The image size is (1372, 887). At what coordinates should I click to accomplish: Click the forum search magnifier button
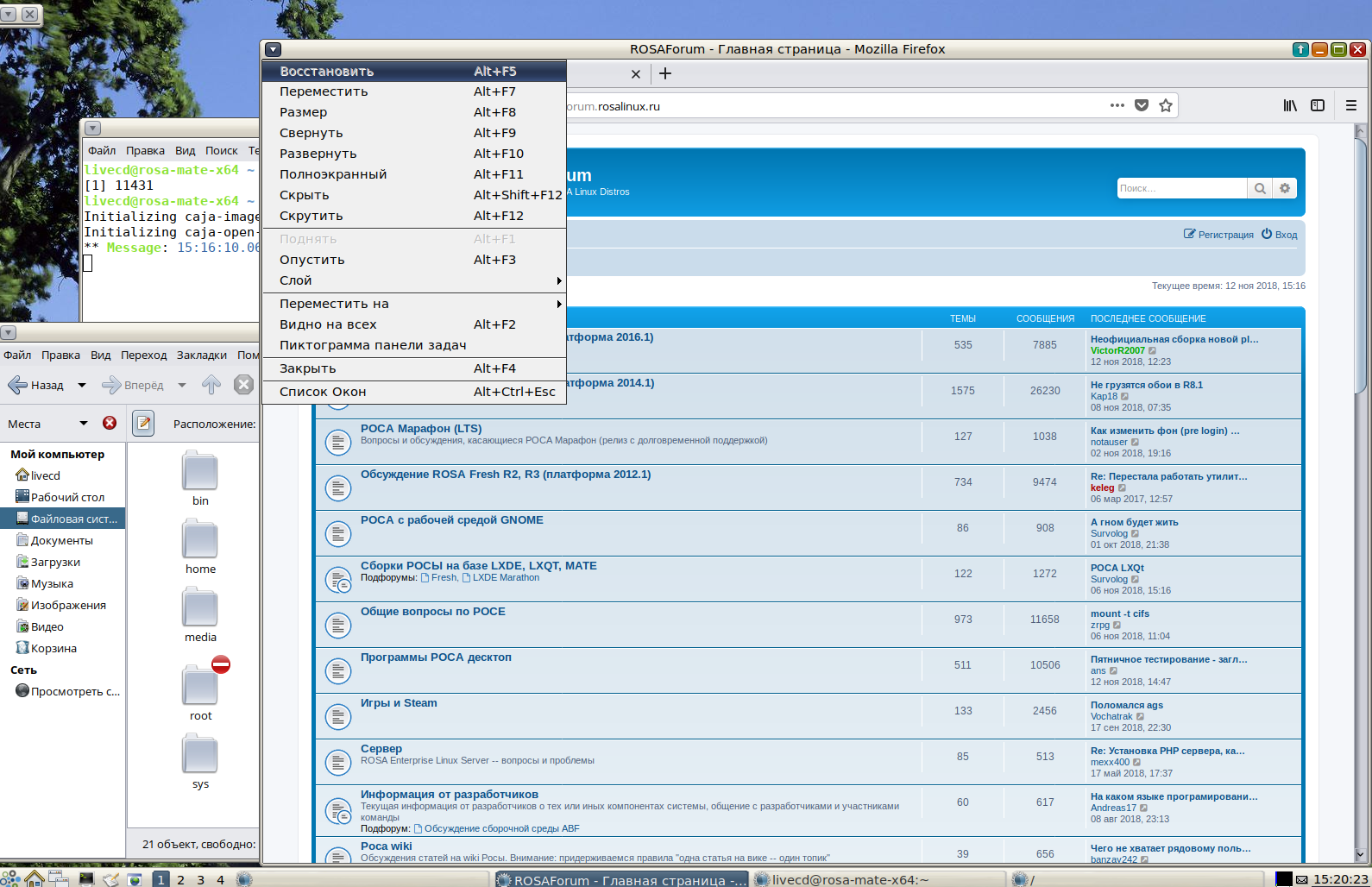pos(1260,188)
